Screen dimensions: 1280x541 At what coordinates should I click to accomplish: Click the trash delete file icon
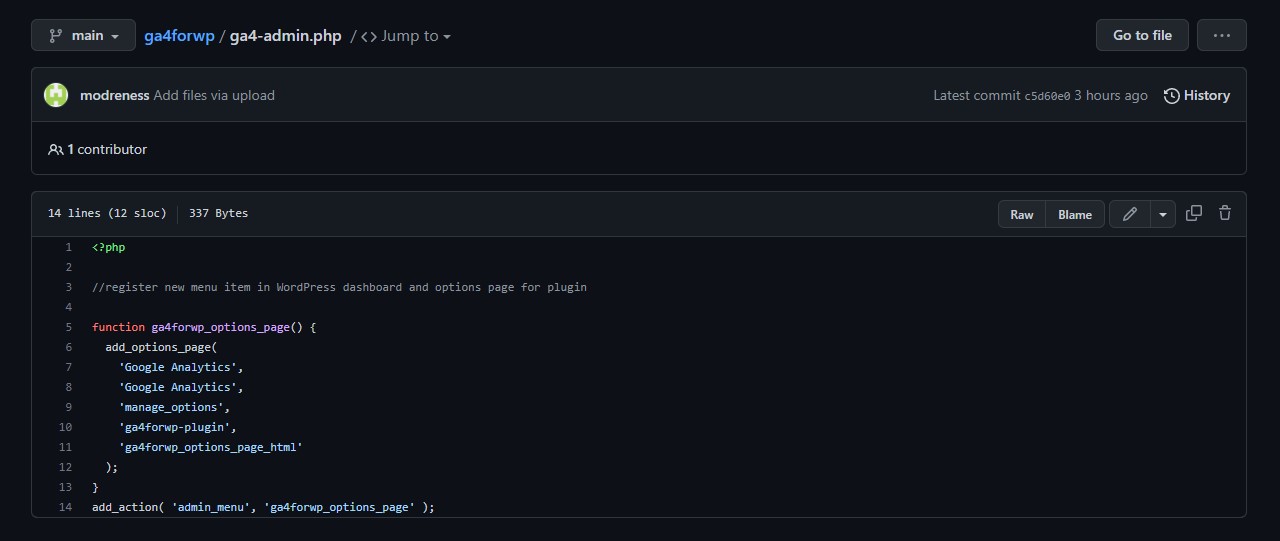(1225, 213)
